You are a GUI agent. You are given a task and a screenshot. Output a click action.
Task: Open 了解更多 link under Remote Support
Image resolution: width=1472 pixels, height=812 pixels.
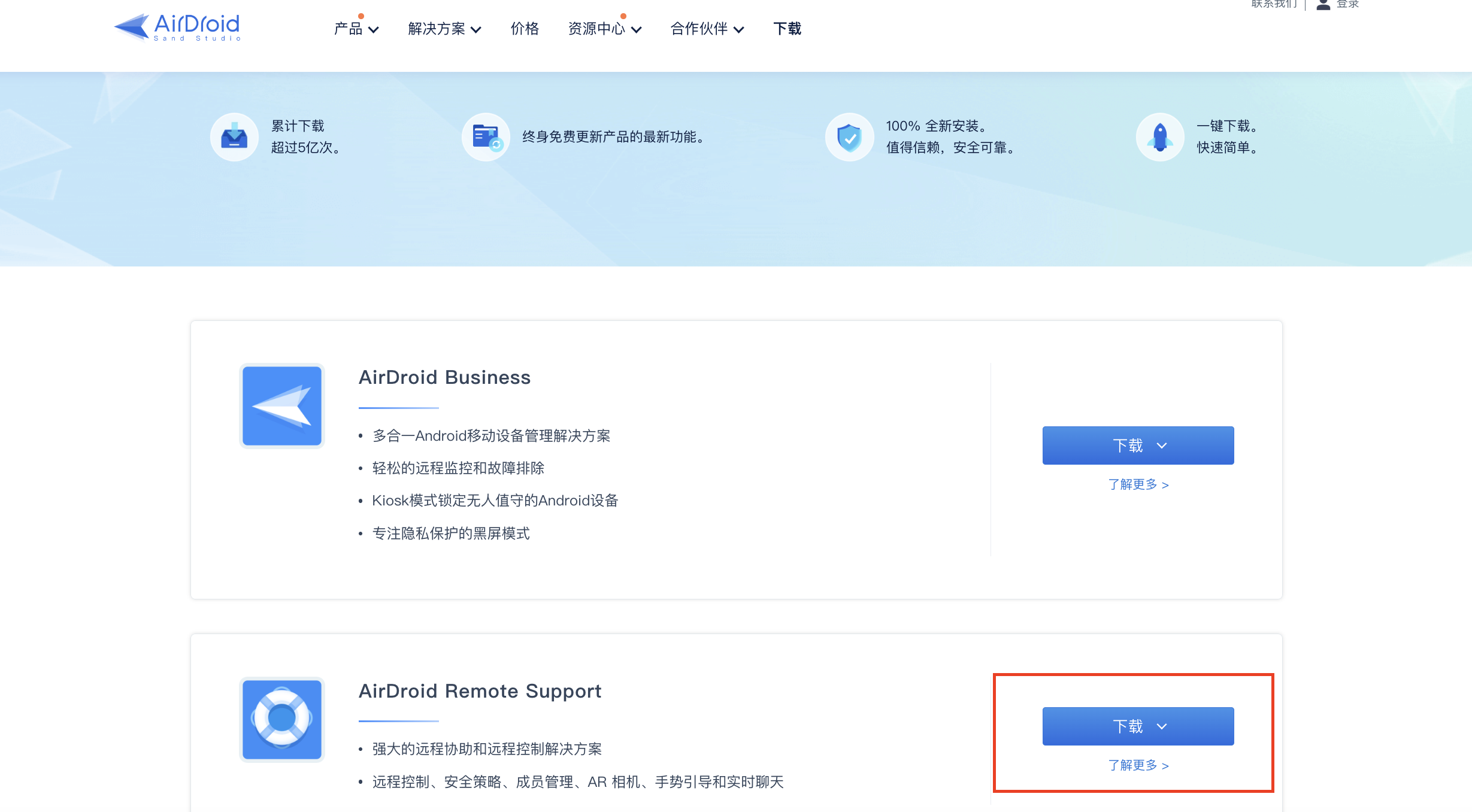click(x=1138, y=765)
